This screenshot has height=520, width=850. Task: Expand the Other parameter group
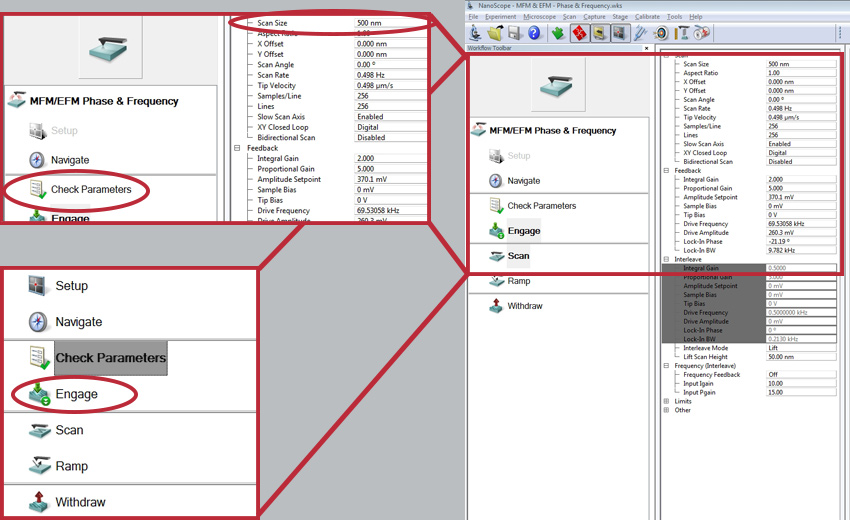pos(666,410)
